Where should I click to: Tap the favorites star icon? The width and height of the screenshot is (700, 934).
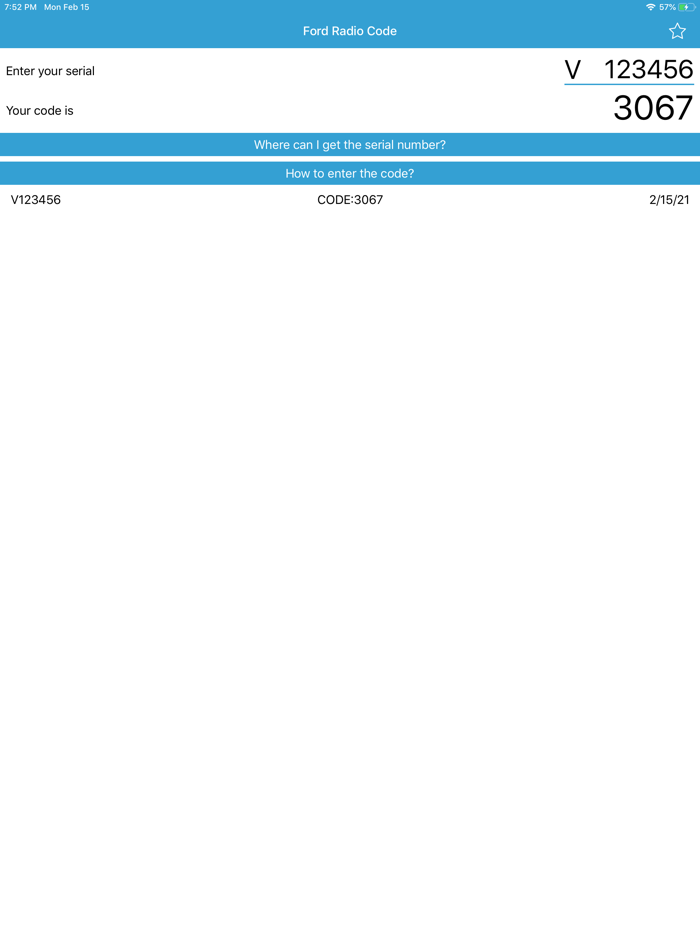(x=677, y=31)
